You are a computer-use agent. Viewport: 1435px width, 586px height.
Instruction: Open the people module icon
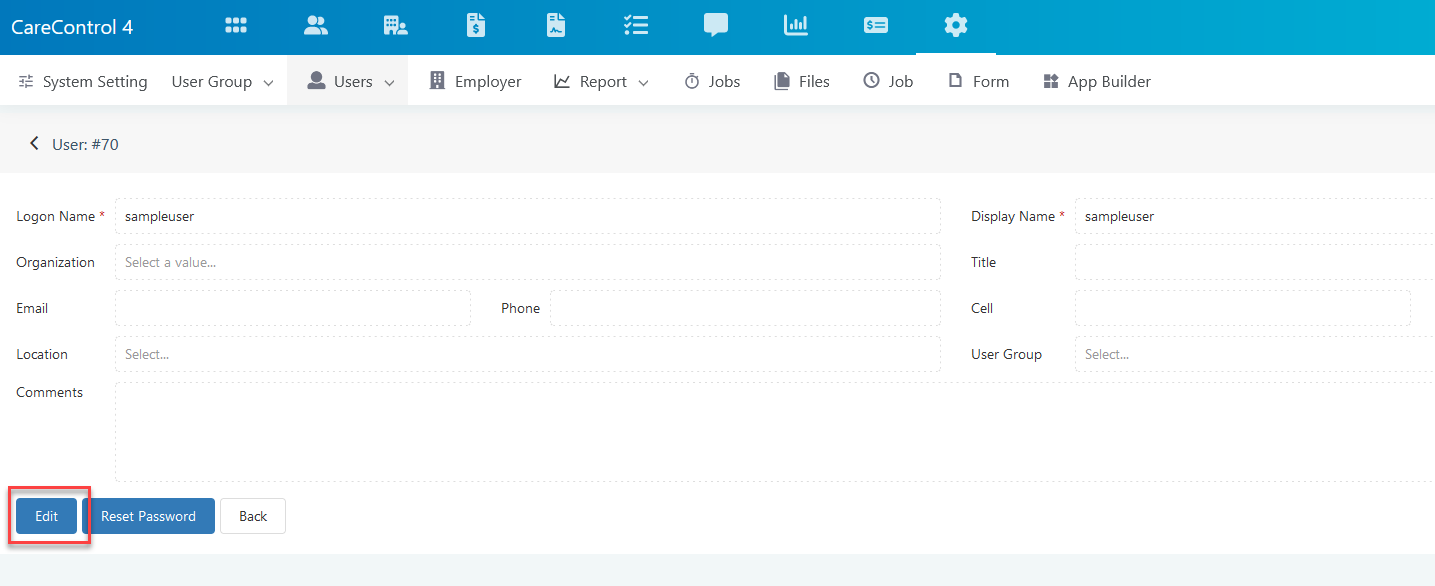click(316, 26)
